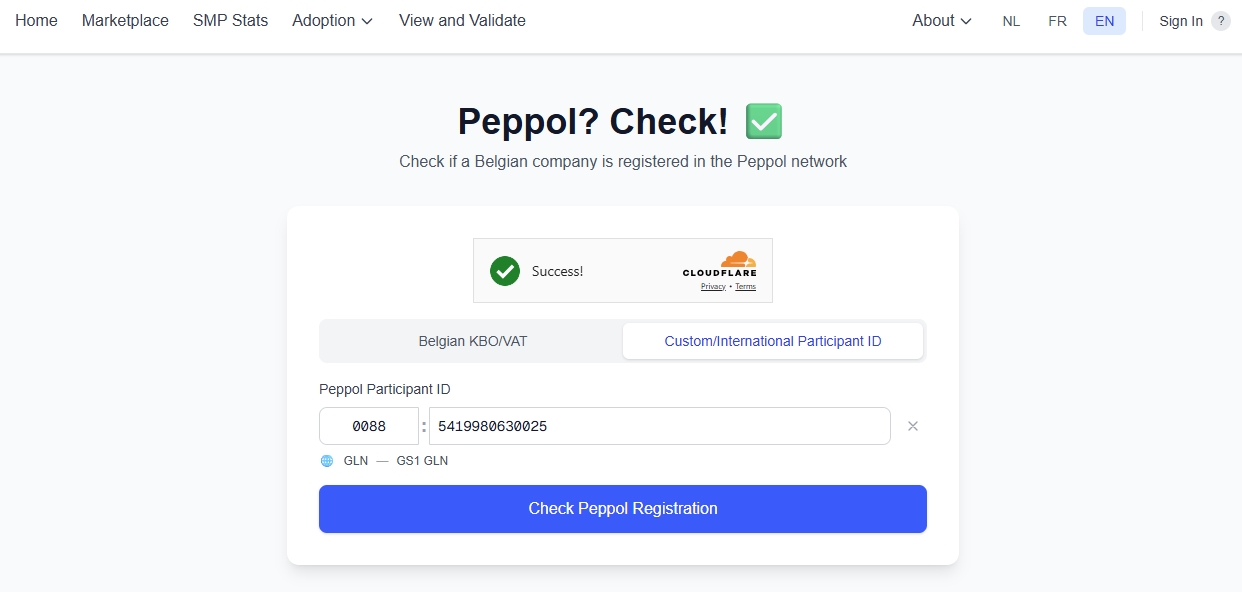Click the help question mark icon
The height and width of the screenshot is (592, 1242).
click(x=1221, y=21)
